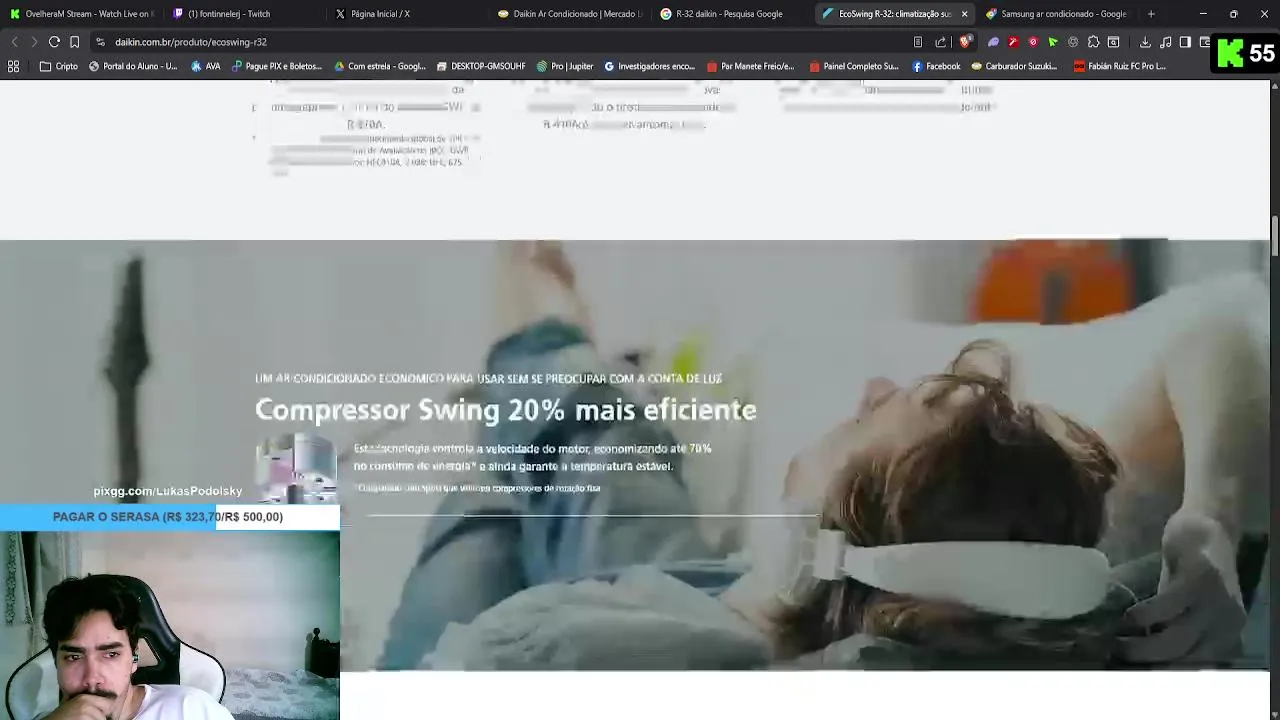Open Carburador Suzuki bookmark

[x=1014, y=66]
